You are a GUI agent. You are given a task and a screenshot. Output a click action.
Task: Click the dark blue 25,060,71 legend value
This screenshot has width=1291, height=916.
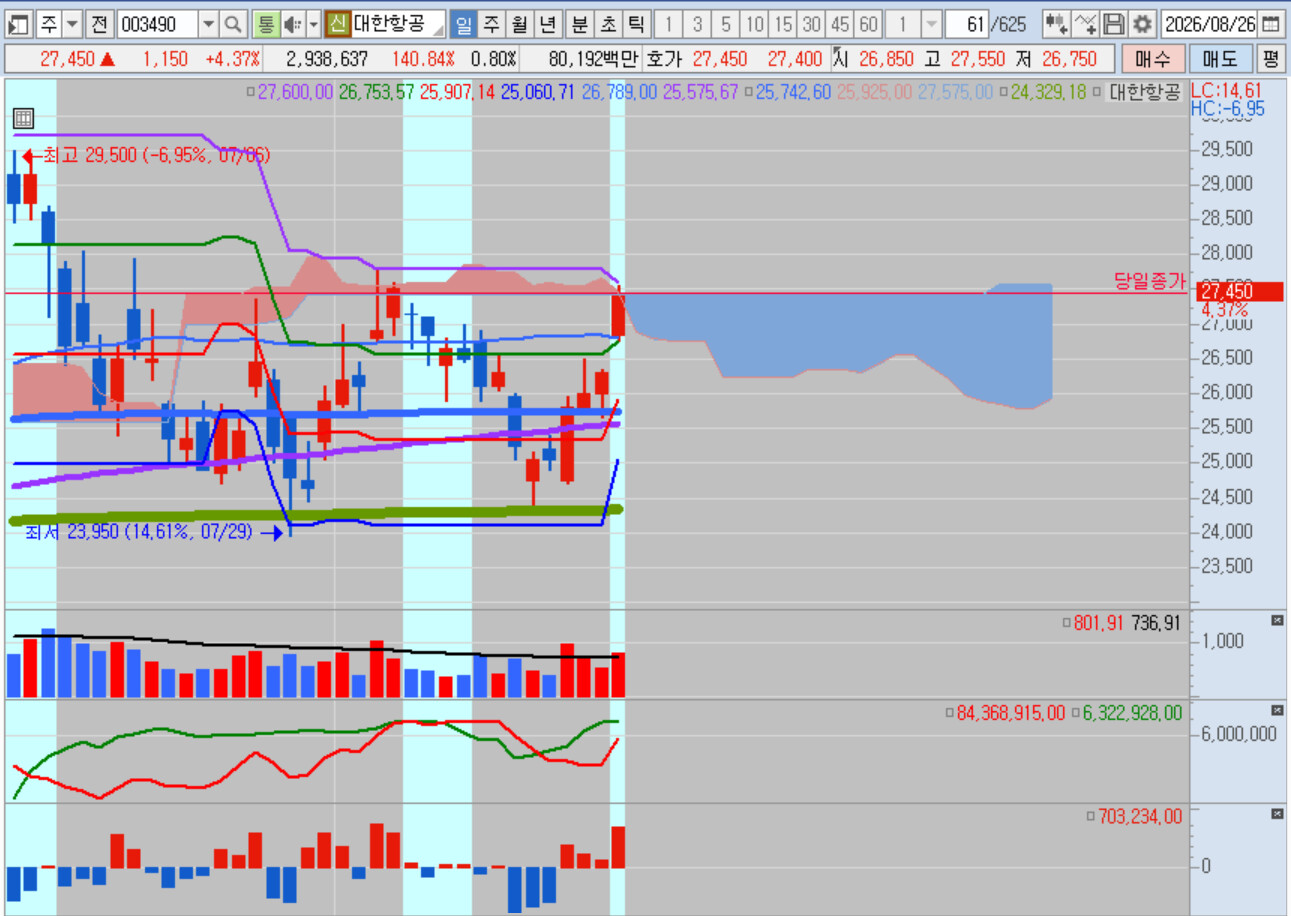[538, 92]
